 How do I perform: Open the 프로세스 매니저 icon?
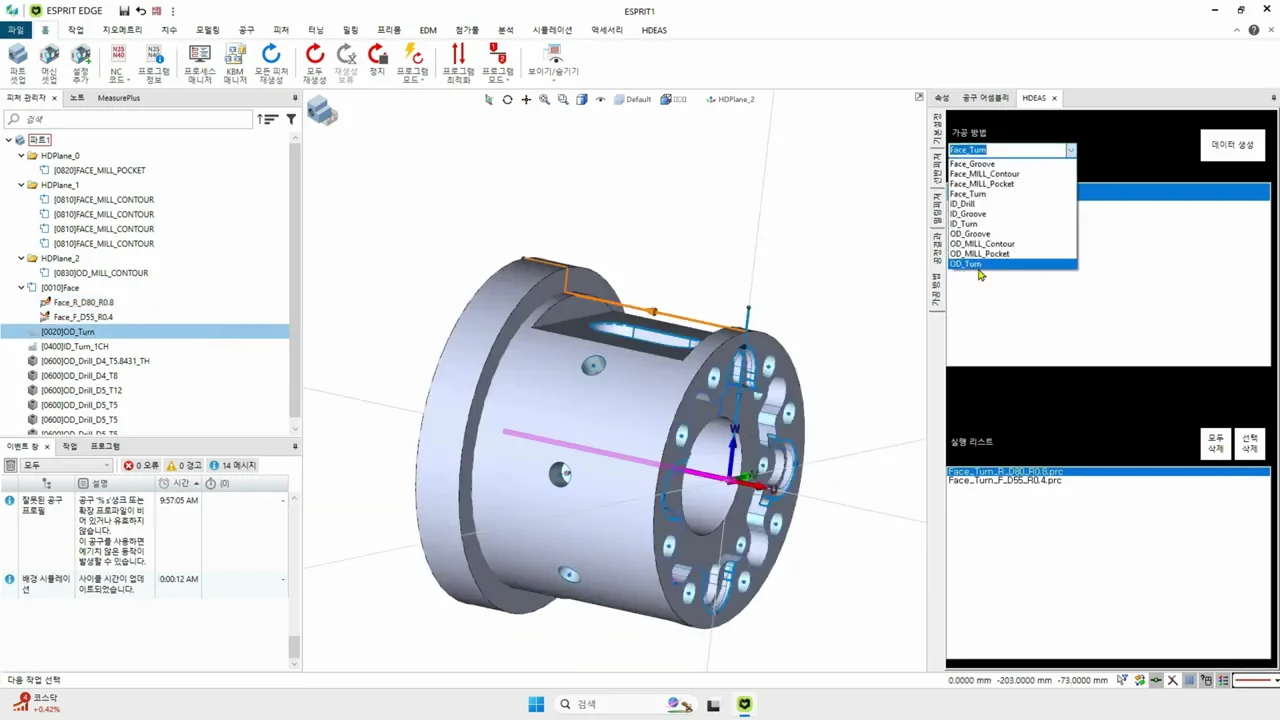pos(200,63)
